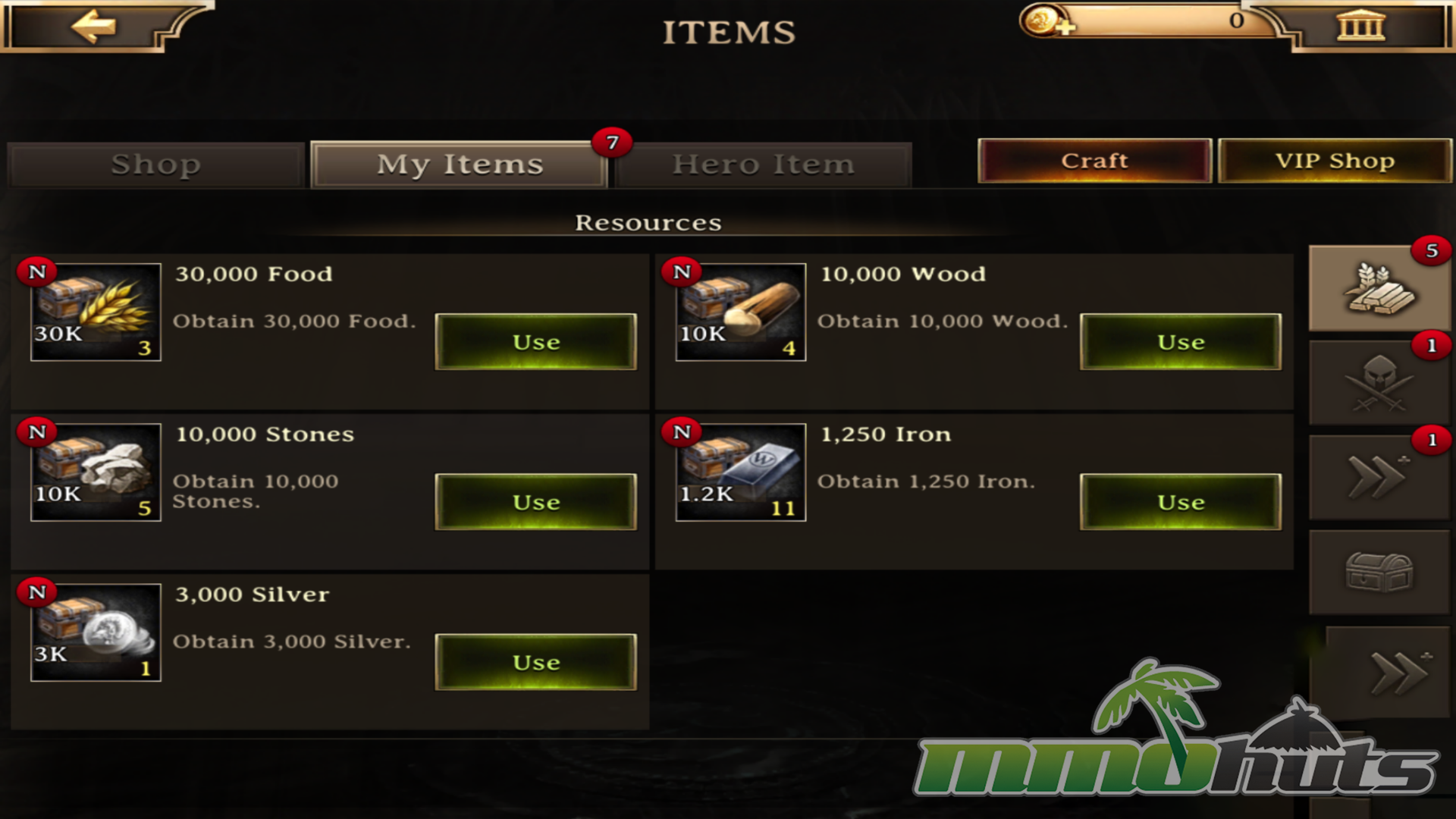
Task: Use the 1,250 Iron item
Action: click(x=1181, y=502)
